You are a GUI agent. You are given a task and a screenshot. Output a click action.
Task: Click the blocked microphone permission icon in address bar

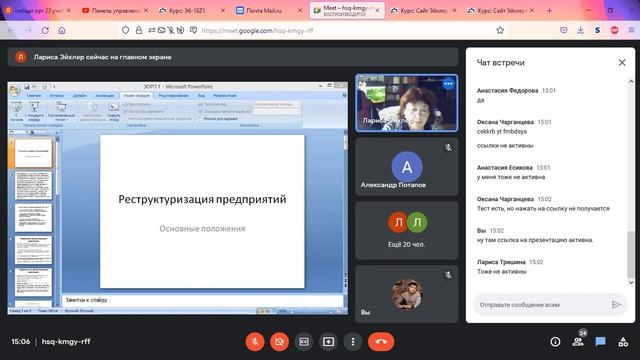click(171, 30)
